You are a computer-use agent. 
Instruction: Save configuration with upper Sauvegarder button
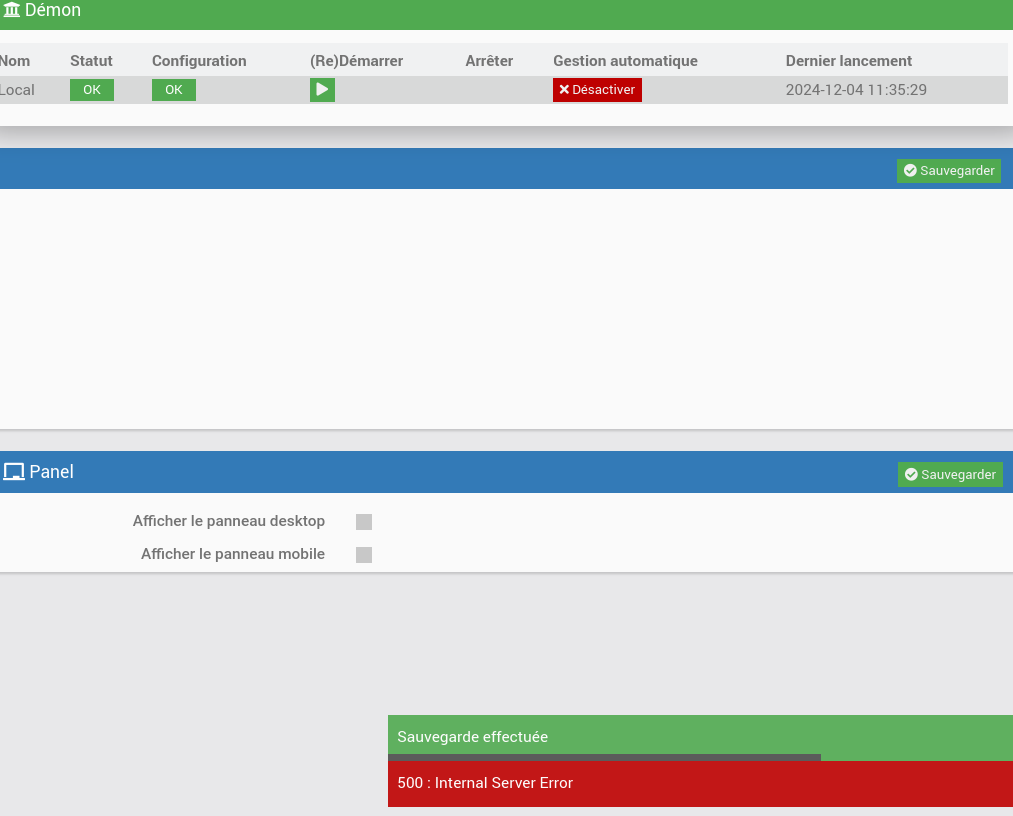948,171
